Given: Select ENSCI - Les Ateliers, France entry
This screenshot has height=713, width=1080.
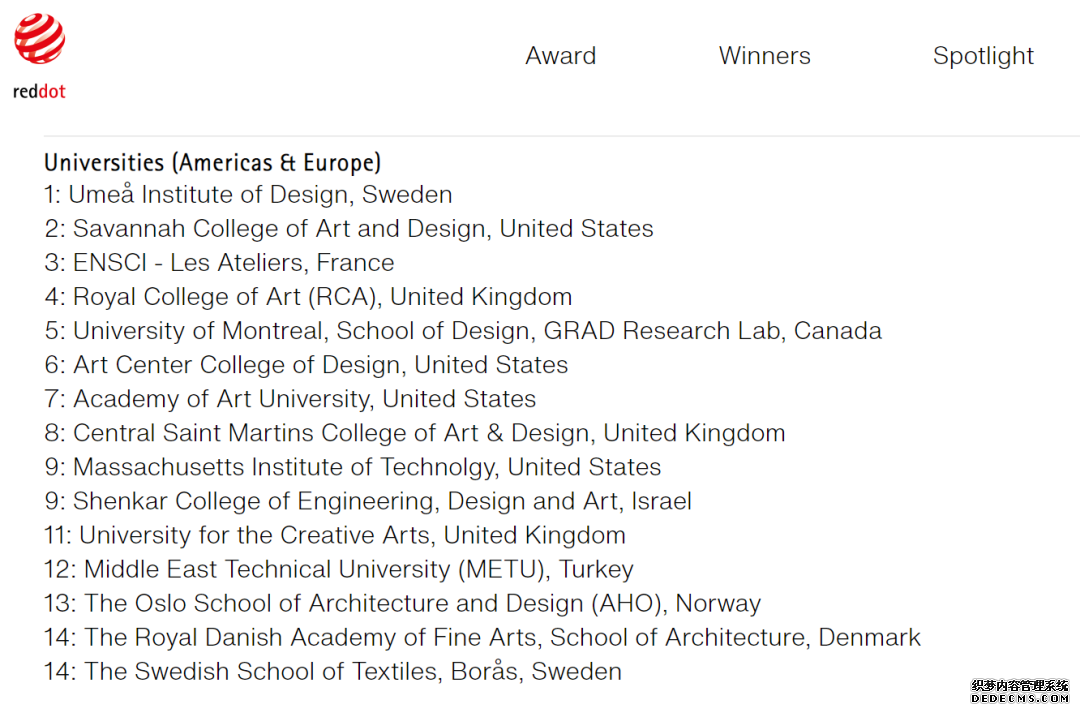Looking at the screenshot, I should tap(219, 263).
